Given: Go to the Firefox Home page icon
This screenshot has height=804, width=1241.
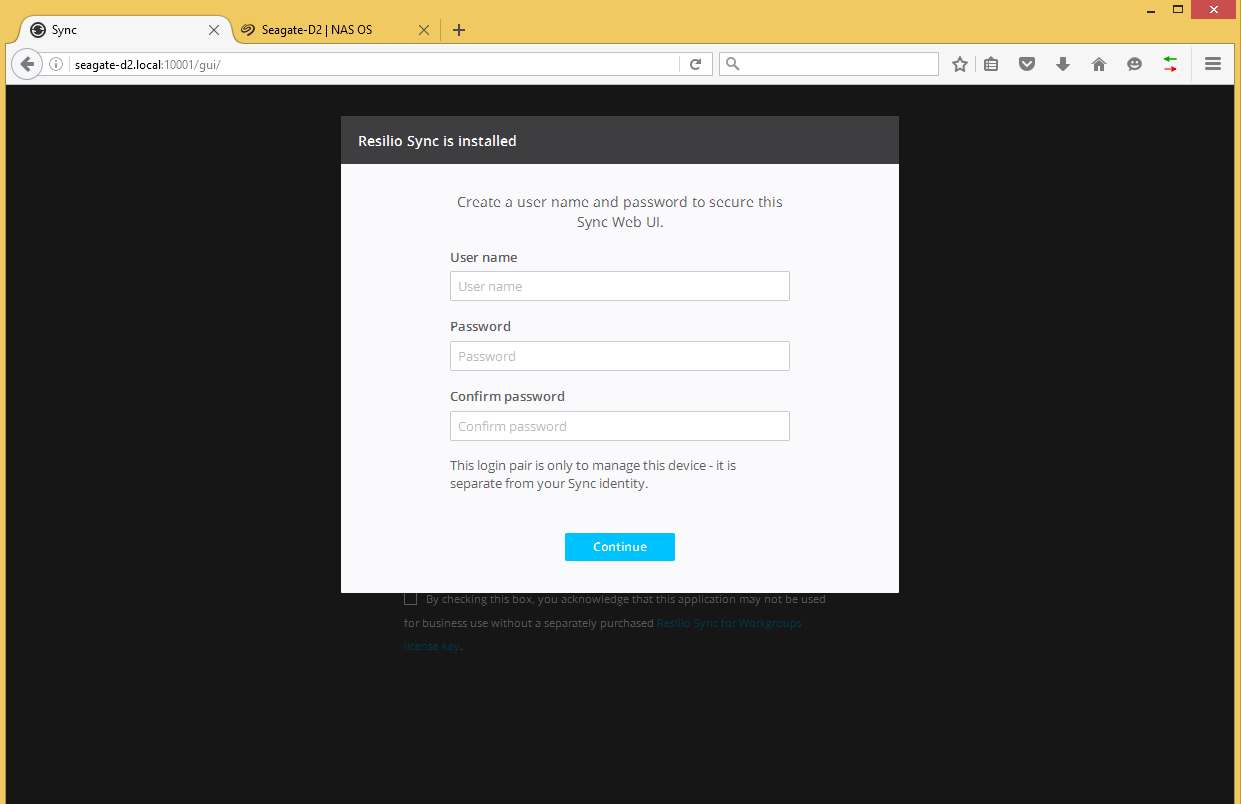Looking at the screenshot, I should pyautogui.click(x=1099, y=64).
